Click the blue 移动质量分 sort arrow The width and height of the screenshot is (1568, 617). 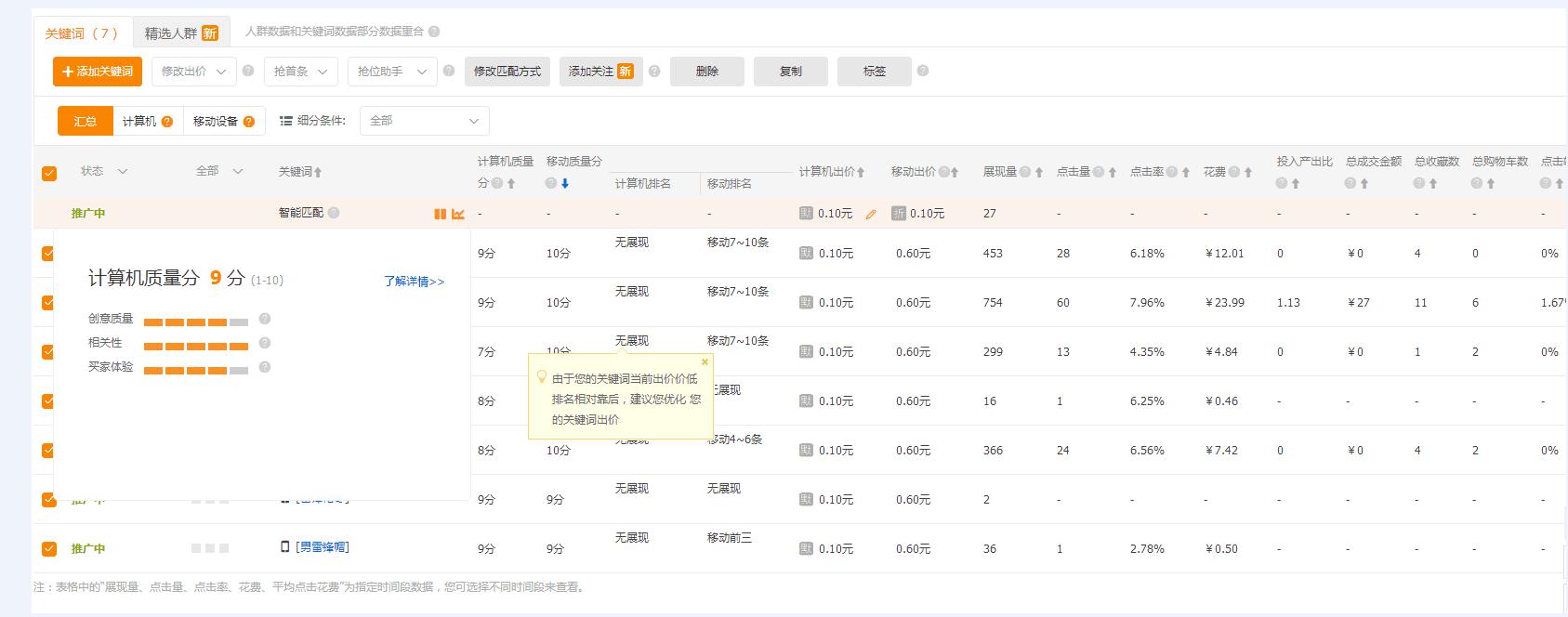pos(565,184)
